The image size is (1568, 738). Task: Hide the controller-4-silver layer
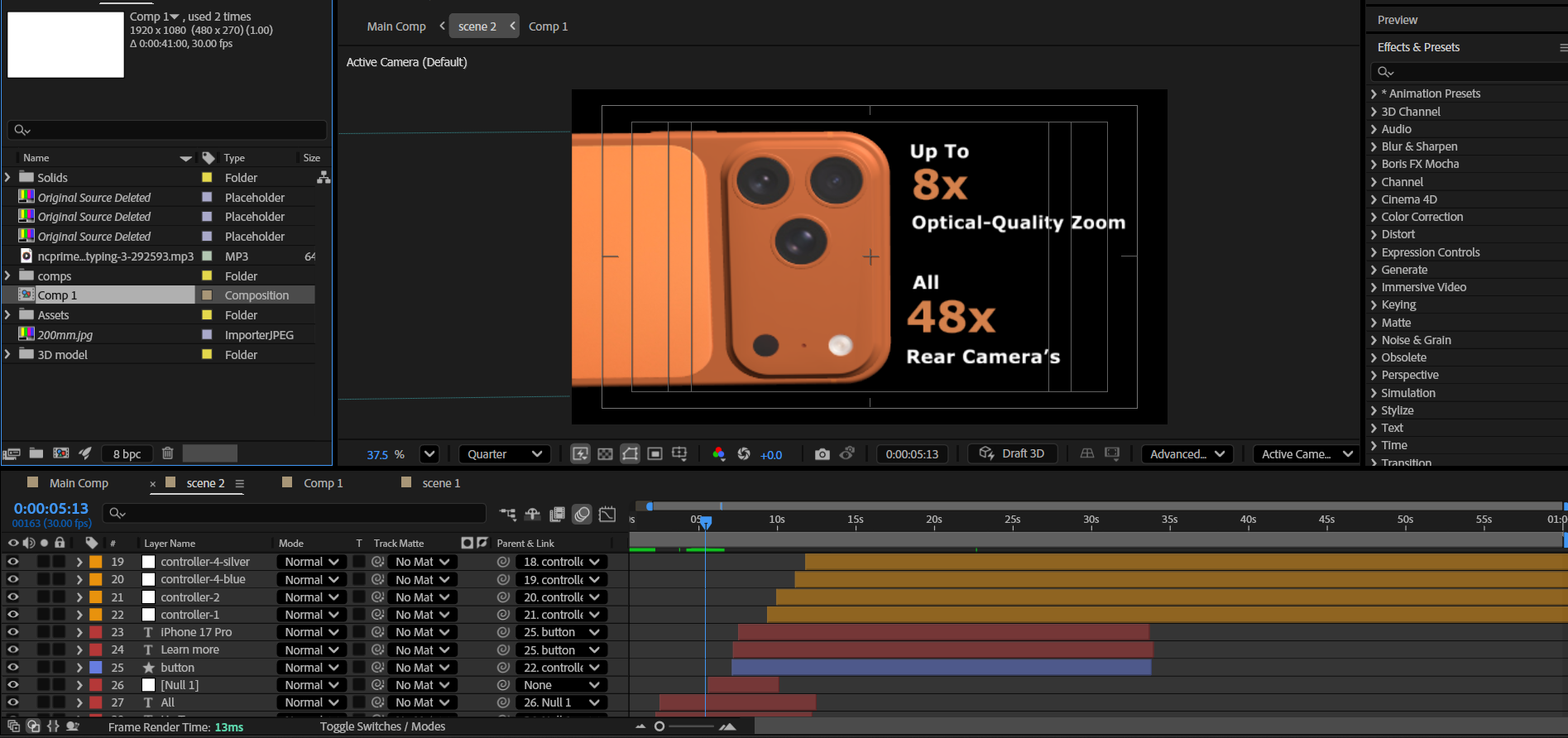[x=13, y=562]
